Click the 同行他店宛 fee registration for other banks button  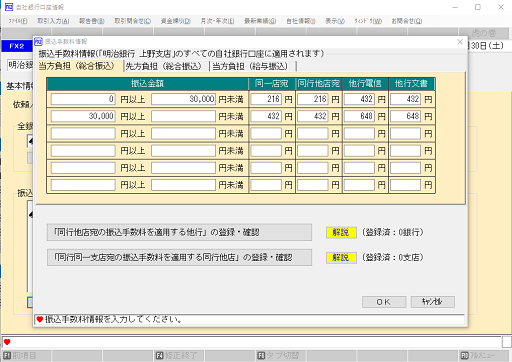[179, 232]
